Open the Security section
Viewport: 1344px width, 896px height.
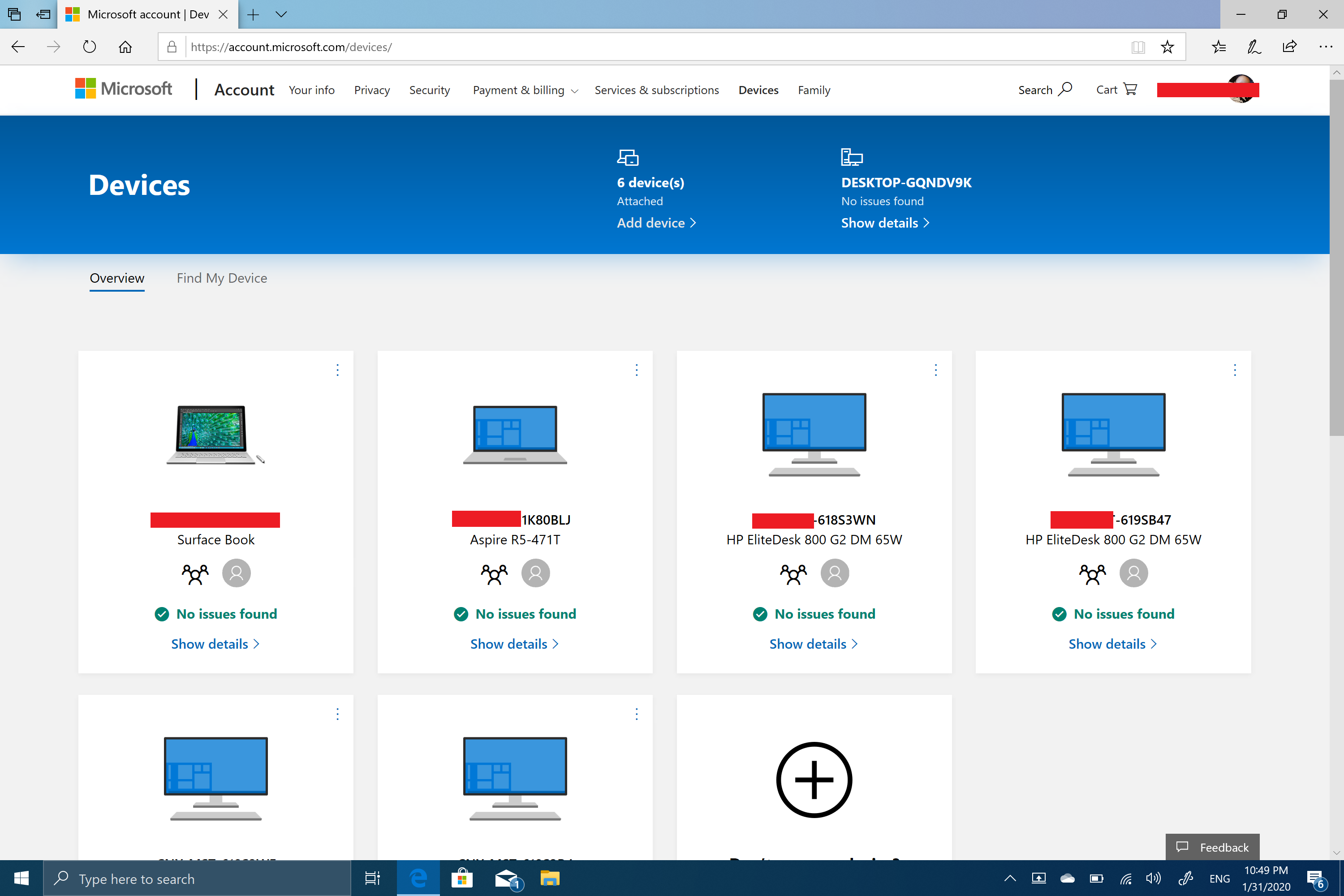click(430, 90)
